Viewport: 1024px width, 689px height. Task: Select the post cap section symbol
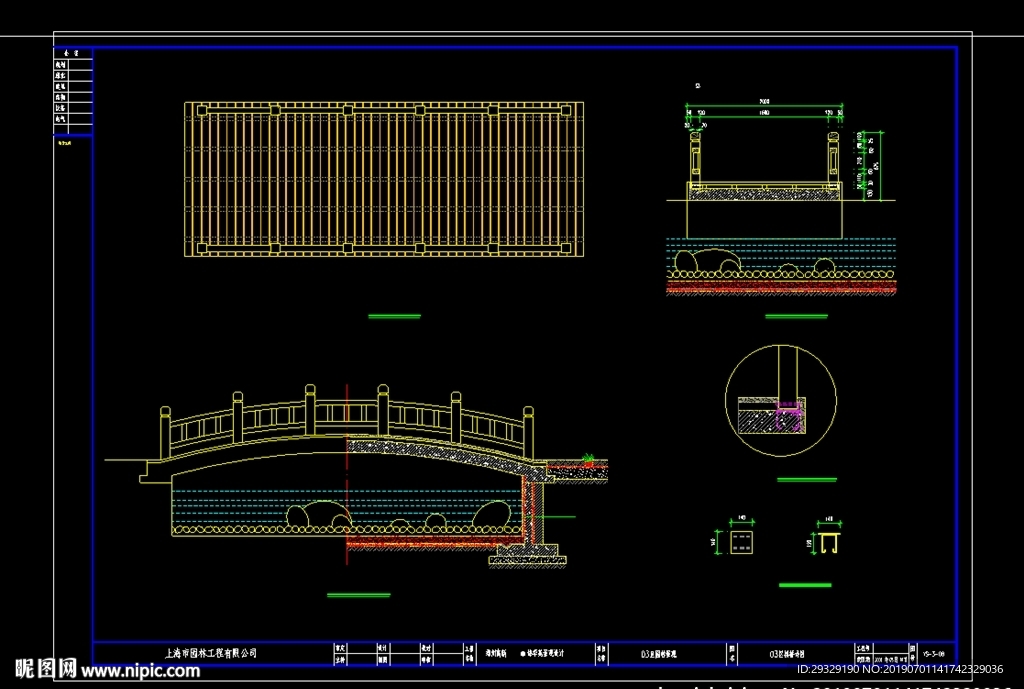[827, 544]
